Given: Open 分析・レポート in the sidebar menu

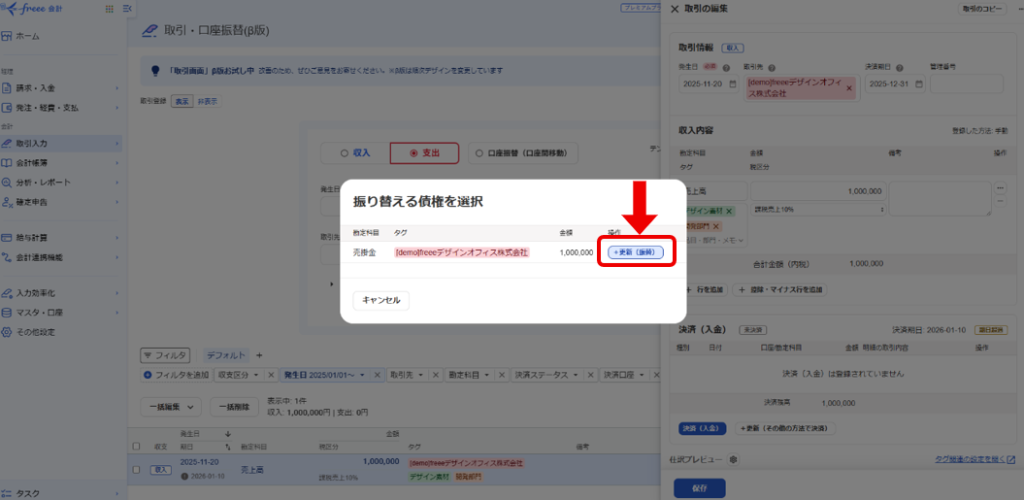Looking at the screenshot, I should (x=60, y=182).
